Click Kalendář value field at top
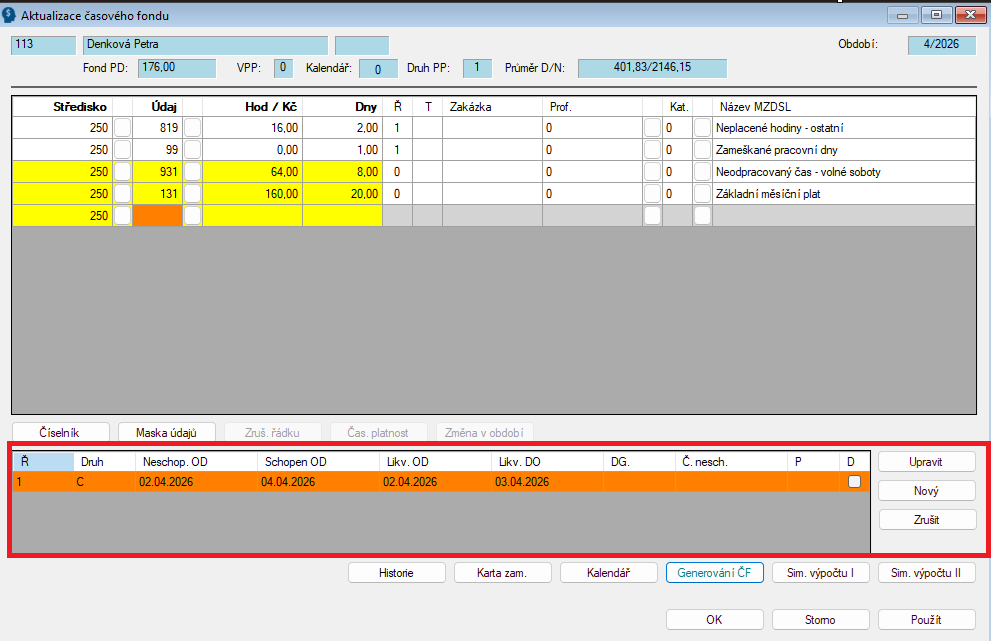Image resolution: width=991 pixels, height=641 pixels. click(378, 68)
